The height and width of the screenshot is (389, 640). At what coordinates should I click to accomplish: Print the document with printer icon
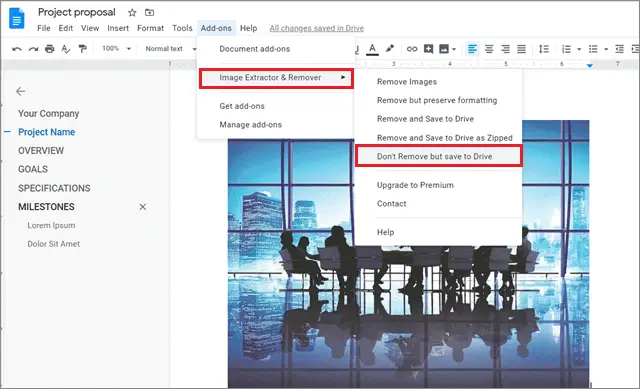point(49,49)
